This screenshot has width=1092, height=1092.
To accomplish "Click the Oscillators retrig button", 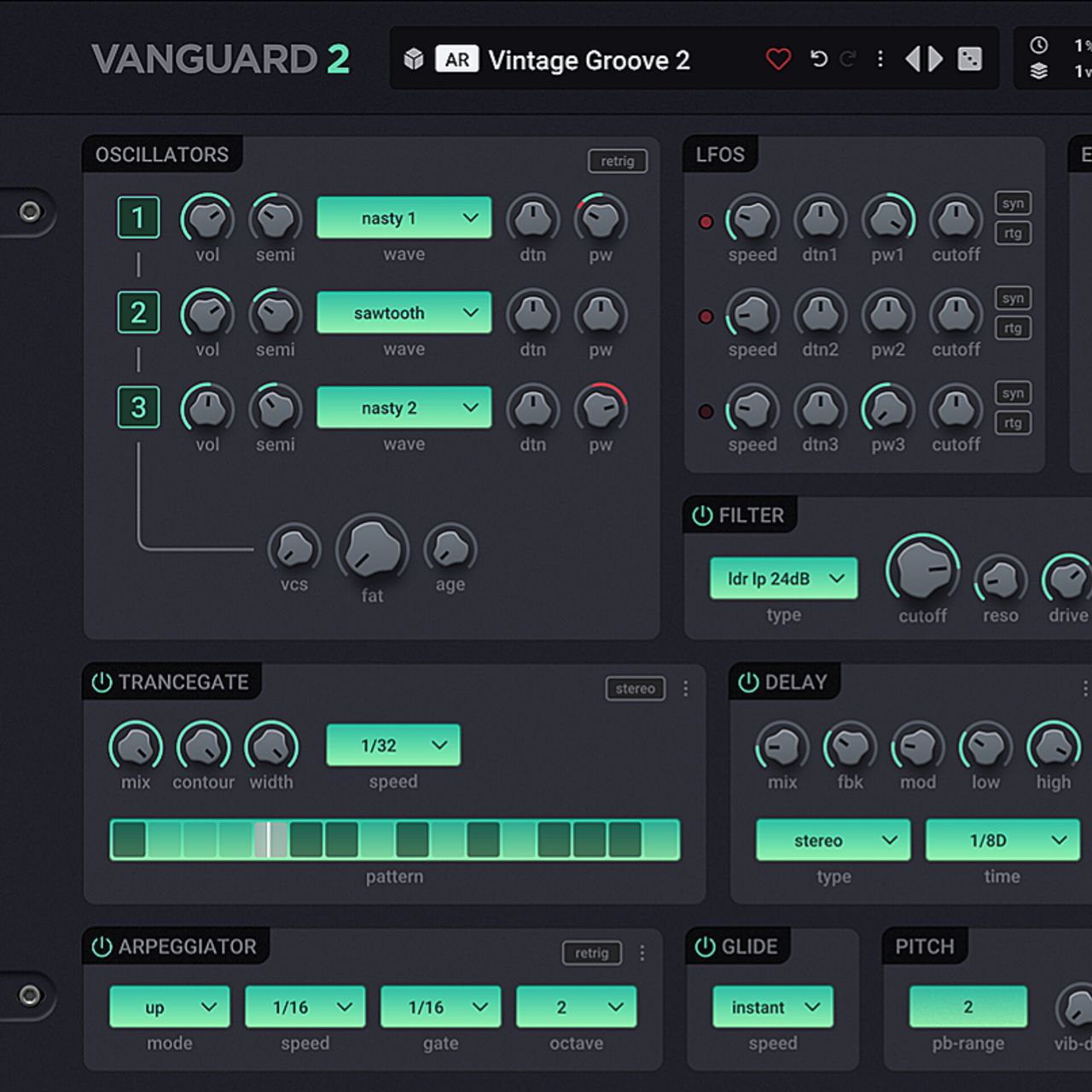I will point(618,161).
